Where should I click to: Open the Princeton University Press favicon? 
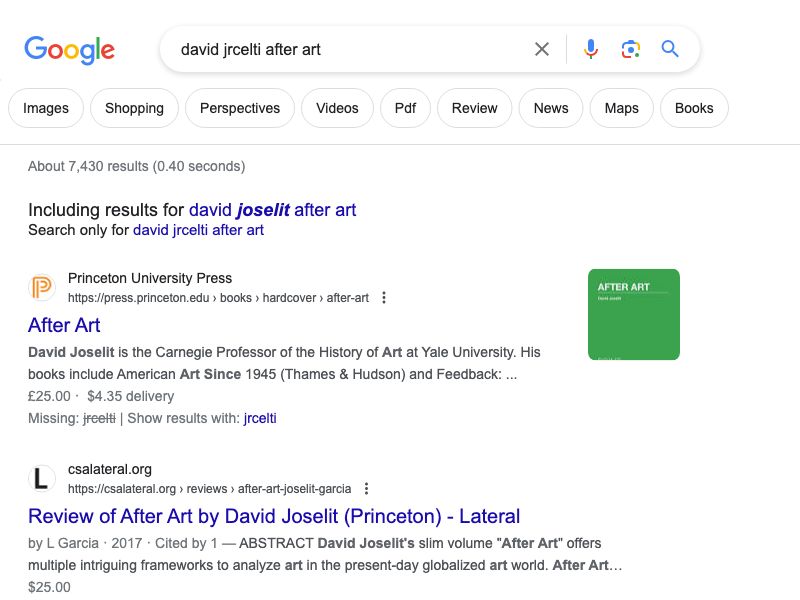point(41,287)
